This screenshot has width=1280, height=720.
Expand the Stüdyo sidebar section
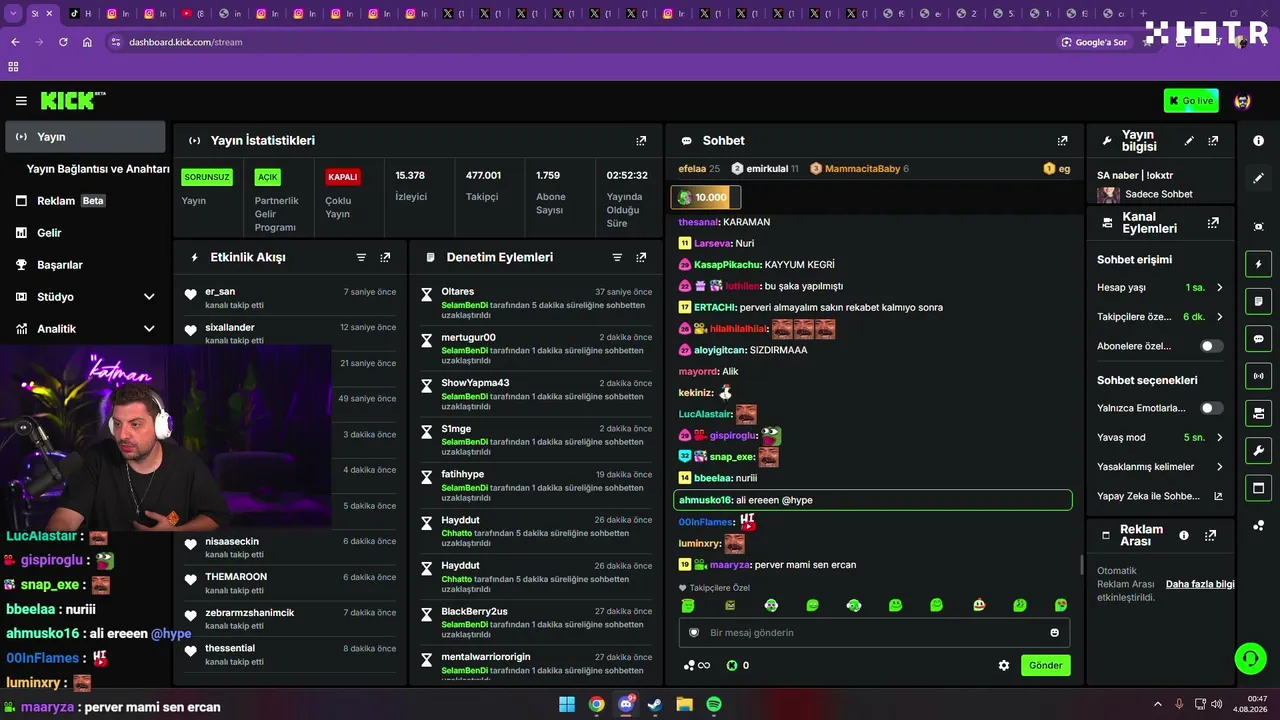[149, 297]
